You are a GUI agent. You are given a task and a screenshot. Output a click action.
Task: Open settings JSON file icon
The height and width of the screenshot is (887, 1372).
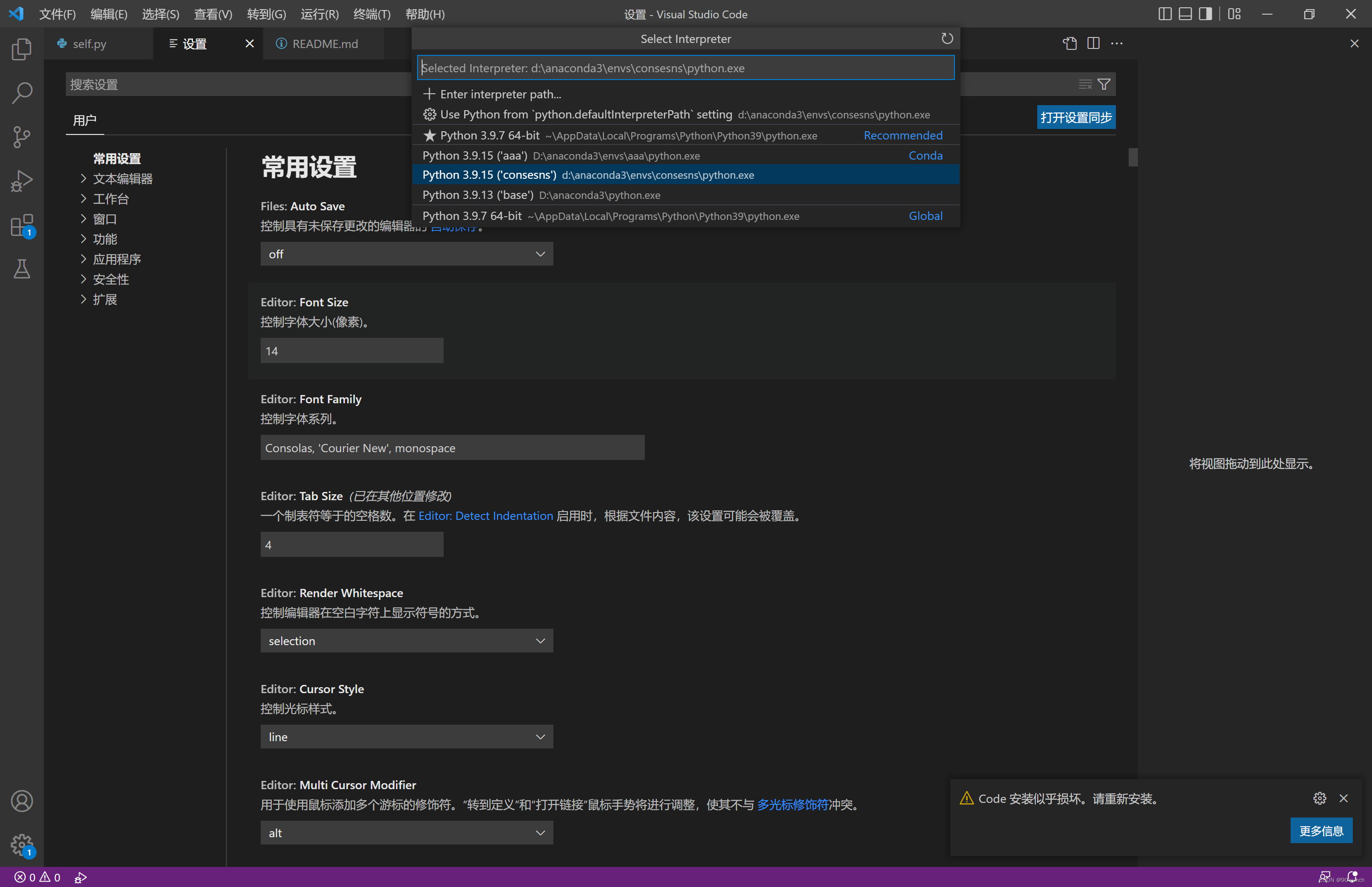(1070, 44)
